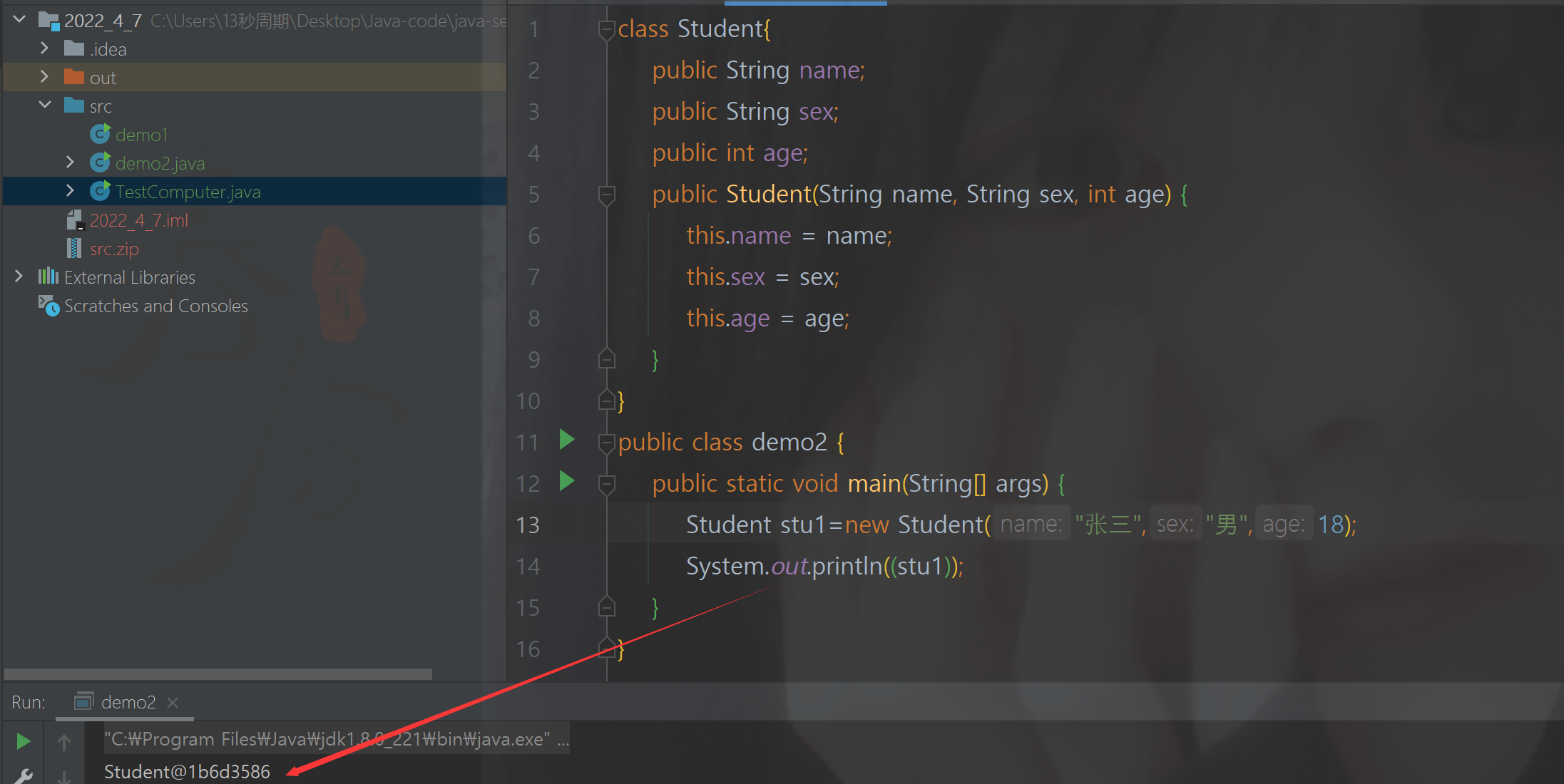Click the demo1 class icon
Viewport: 1564px width, 784px height.
point(101,133)
